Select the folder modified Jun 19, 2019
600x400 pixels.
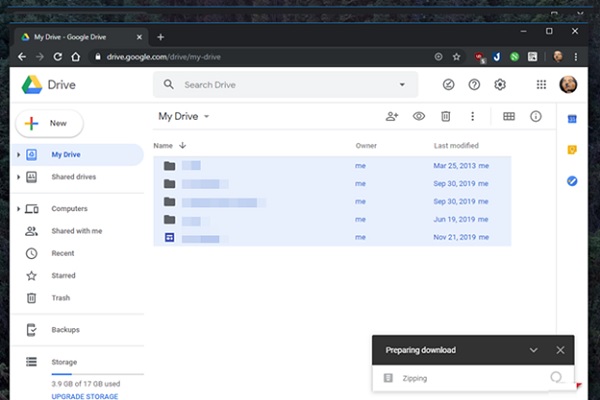coord(332,219)
